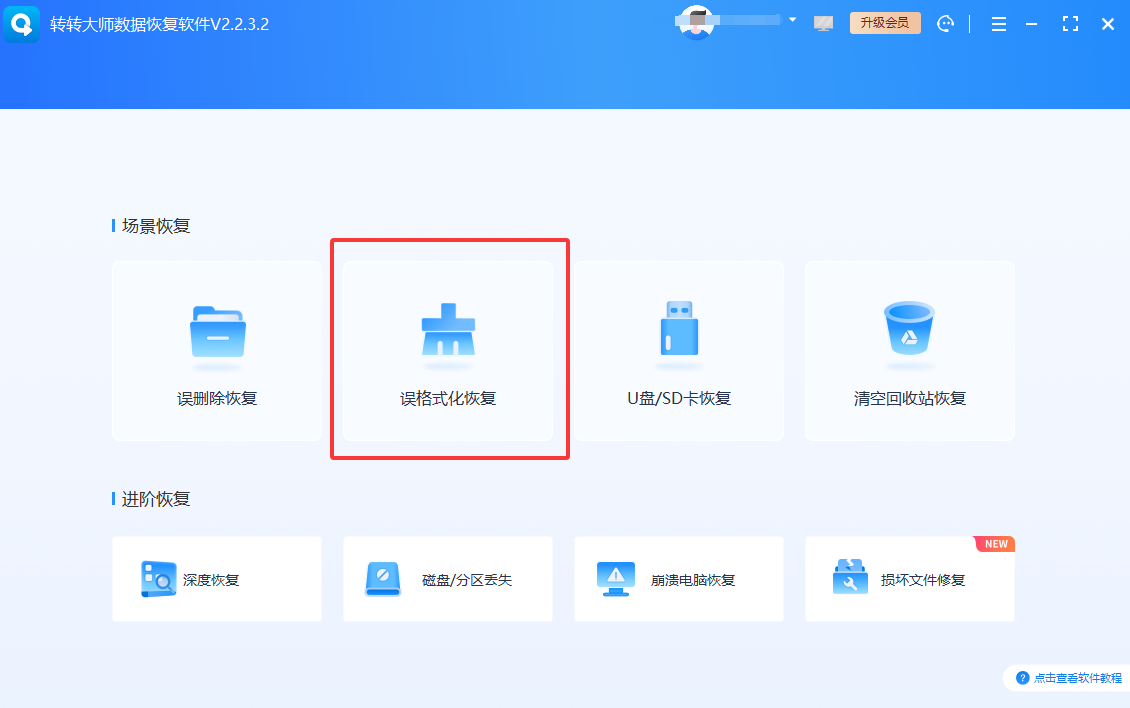1130x708 pixels.
Task: Click the question mark help icon
Action: [x=1022, y=678]
